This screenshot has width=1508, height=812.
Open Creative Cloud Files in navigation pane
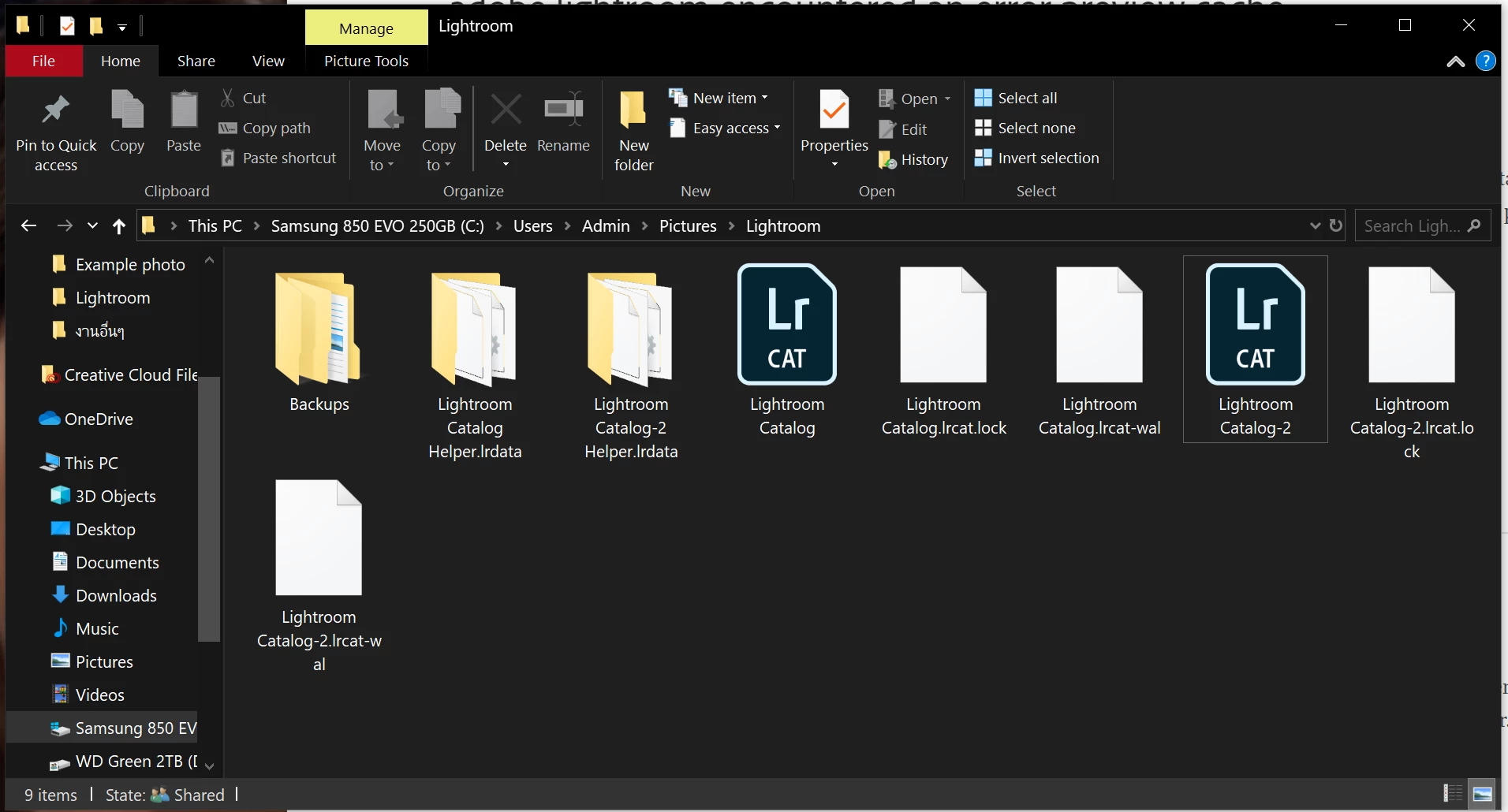[118, 374]
